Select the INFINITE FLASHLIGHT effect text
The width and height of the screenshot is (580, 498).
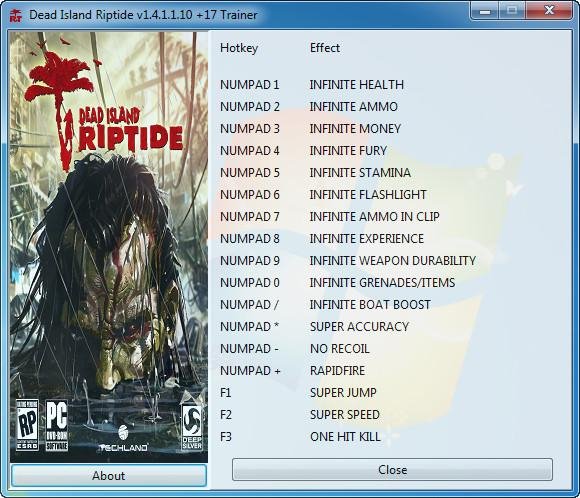[x=368, y=195]
